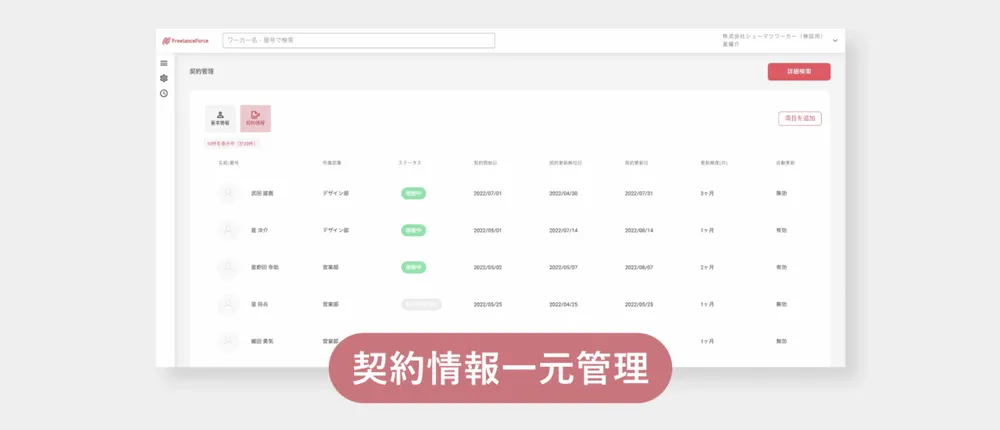Open the hamburger menu in the sidebar
This screenshot has height=430, width=1000.
(164, 63)
